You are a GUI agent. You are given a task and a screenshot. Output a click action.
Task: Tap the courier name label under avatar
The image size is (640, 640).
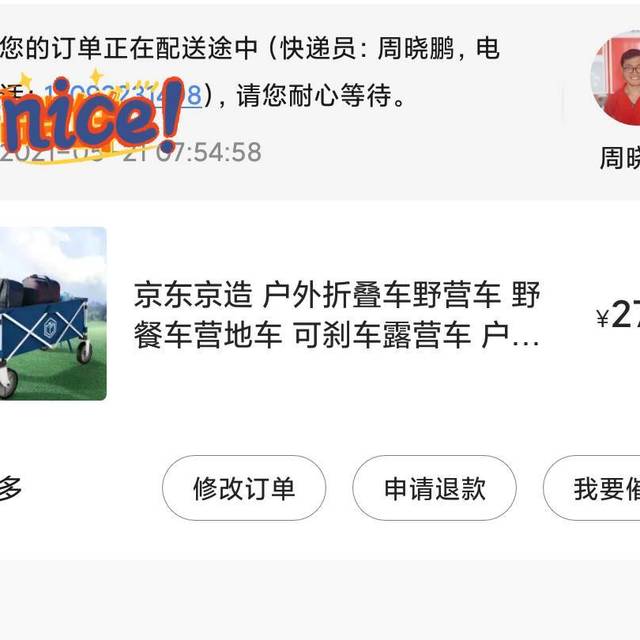(620, 158)
